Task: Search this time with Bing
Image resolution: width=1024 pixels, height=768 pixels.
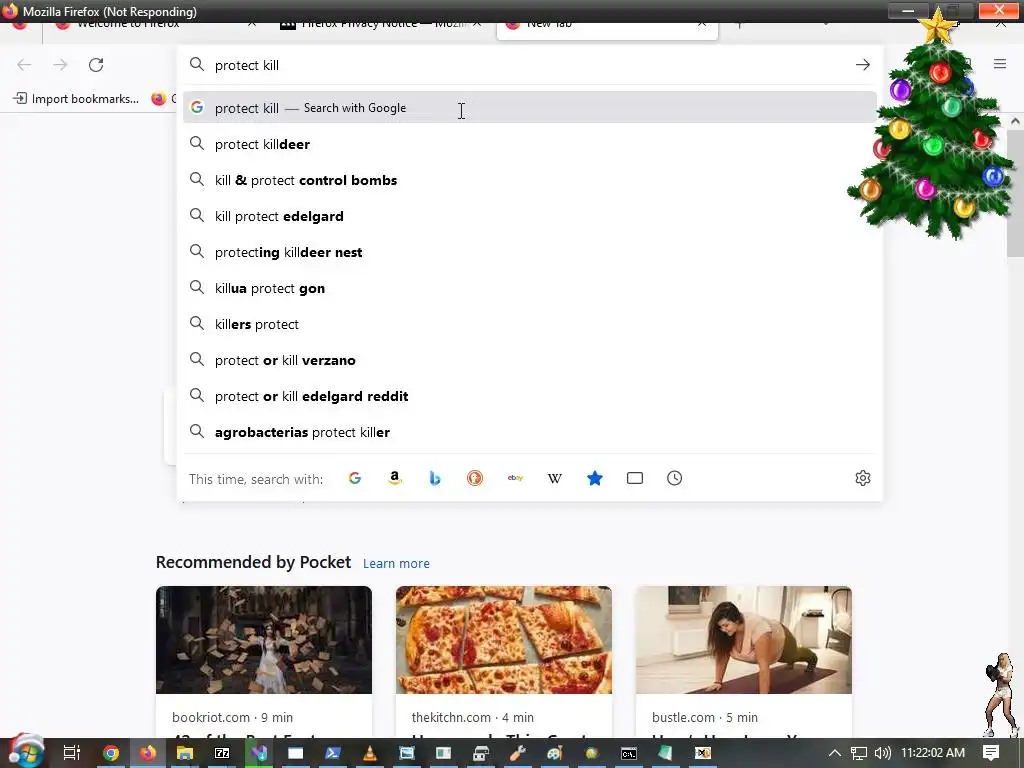Action: pos(434,478)
